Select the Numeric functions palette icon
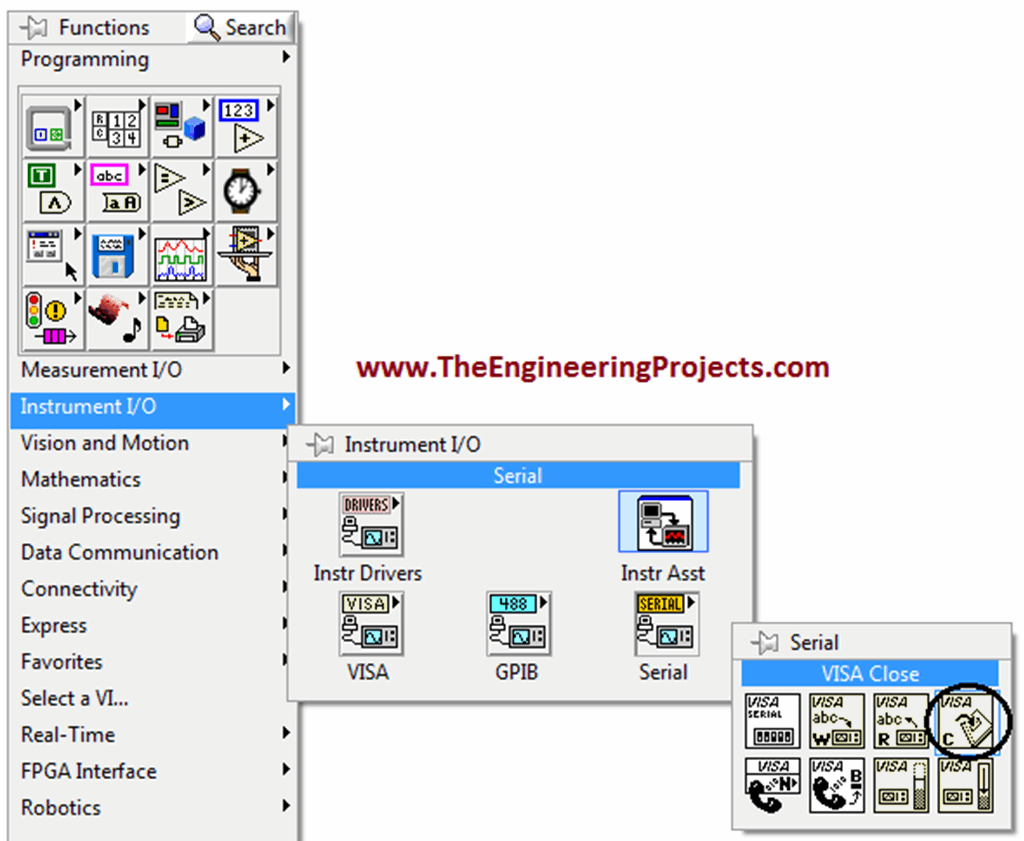Screen dimensions: 1024x841 pyautogui.click(x=246, y=125)
